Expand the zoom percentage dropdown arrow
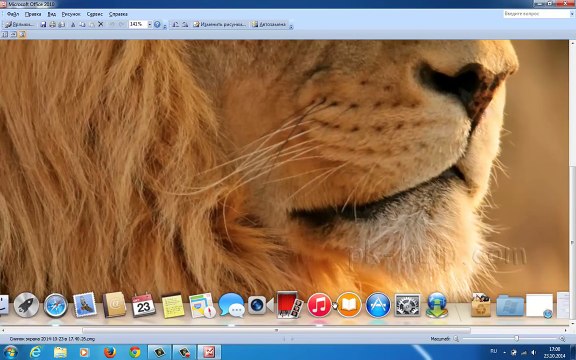 (150, 24)
